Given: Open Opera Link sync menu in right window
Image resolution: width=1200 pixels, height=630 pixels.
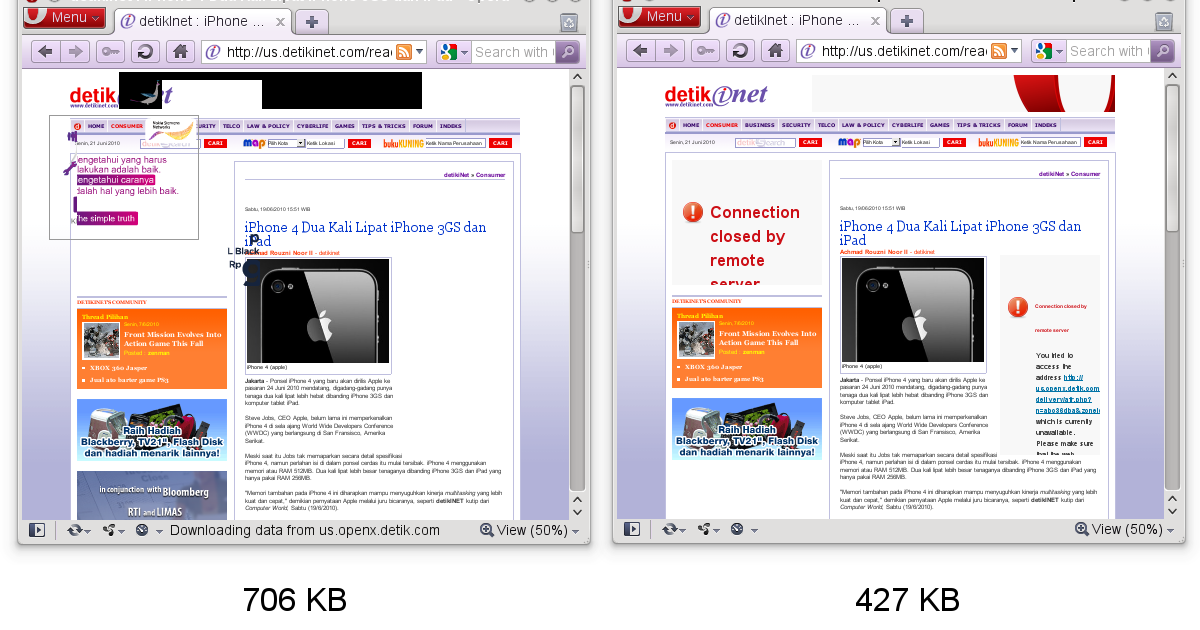Looking at the screenshot, I should coord(673,529).
